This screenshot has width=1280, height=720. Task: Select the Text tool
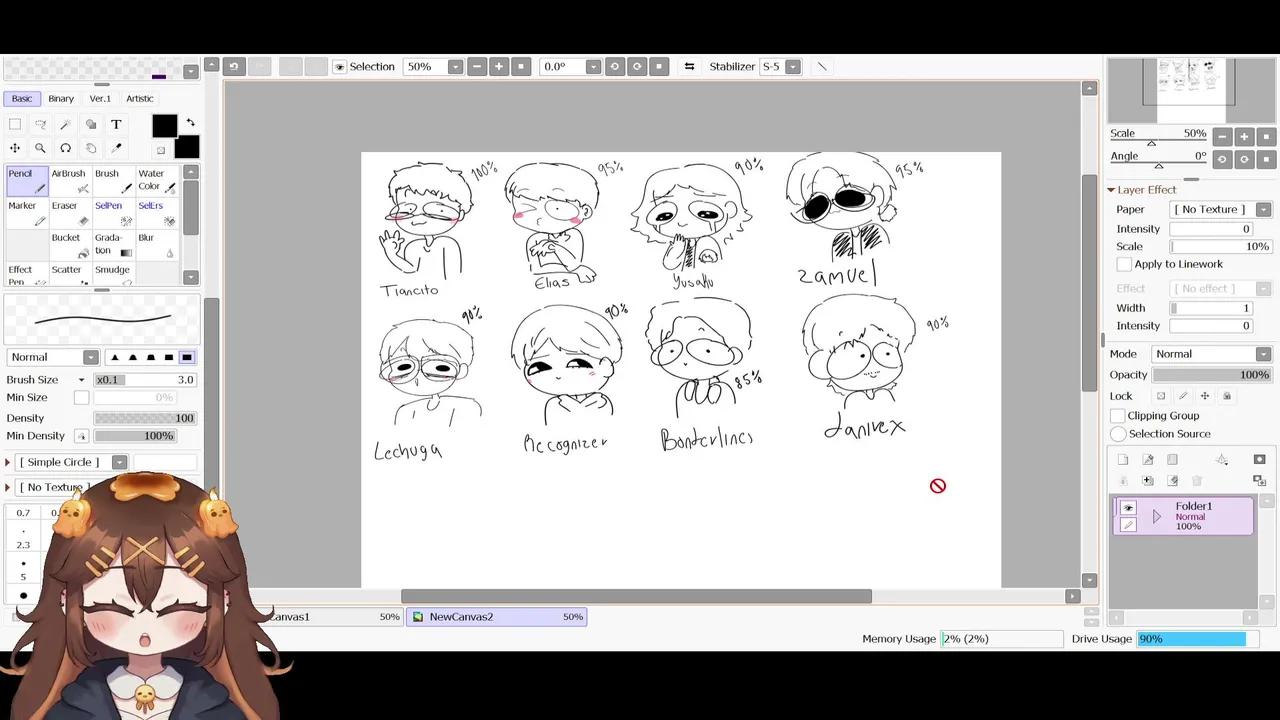tap(116, 124)
